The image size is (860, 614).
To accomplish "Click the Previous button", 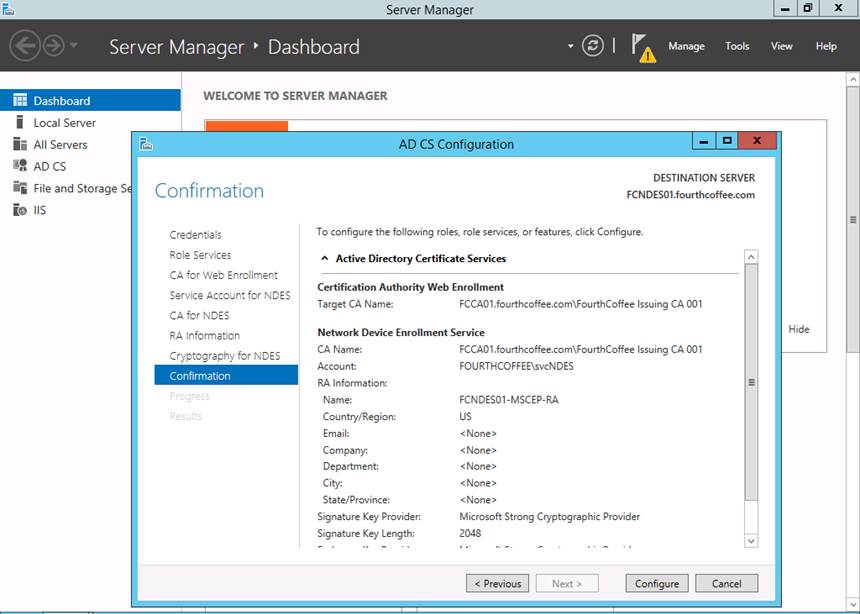I will [x=497, y=583].
